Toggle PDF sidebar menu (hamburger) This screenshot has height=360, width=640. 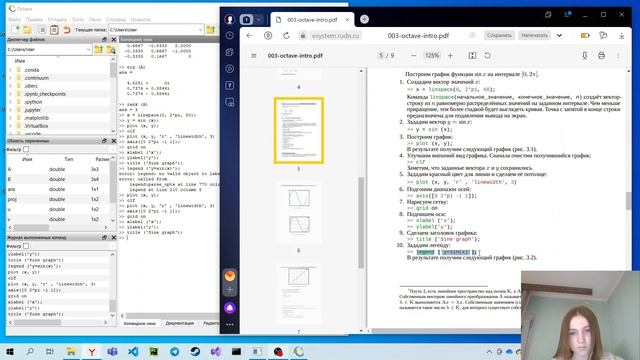click(253, 56)
